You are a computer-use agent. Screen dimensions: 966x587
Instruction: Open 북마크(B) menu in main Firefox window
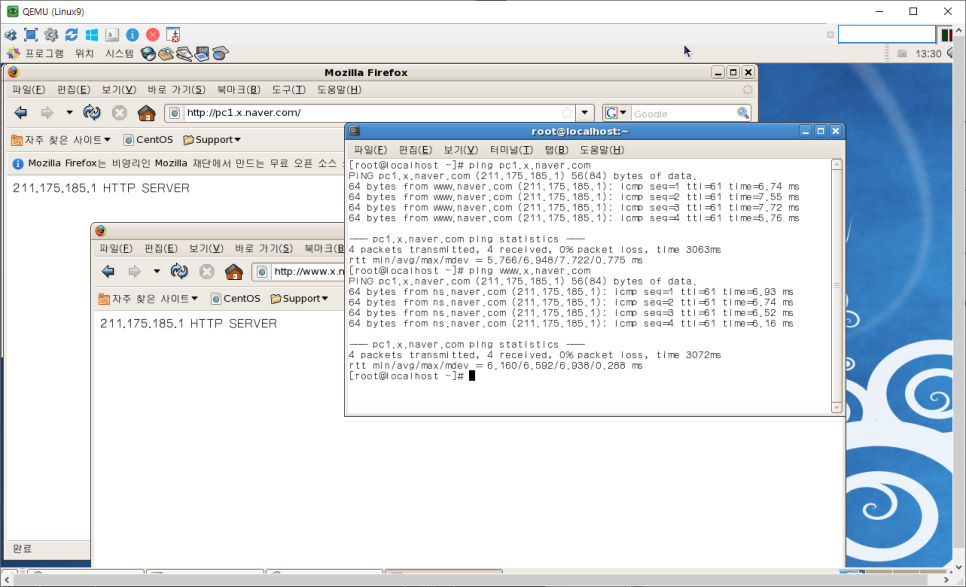[x=239, y=90]
